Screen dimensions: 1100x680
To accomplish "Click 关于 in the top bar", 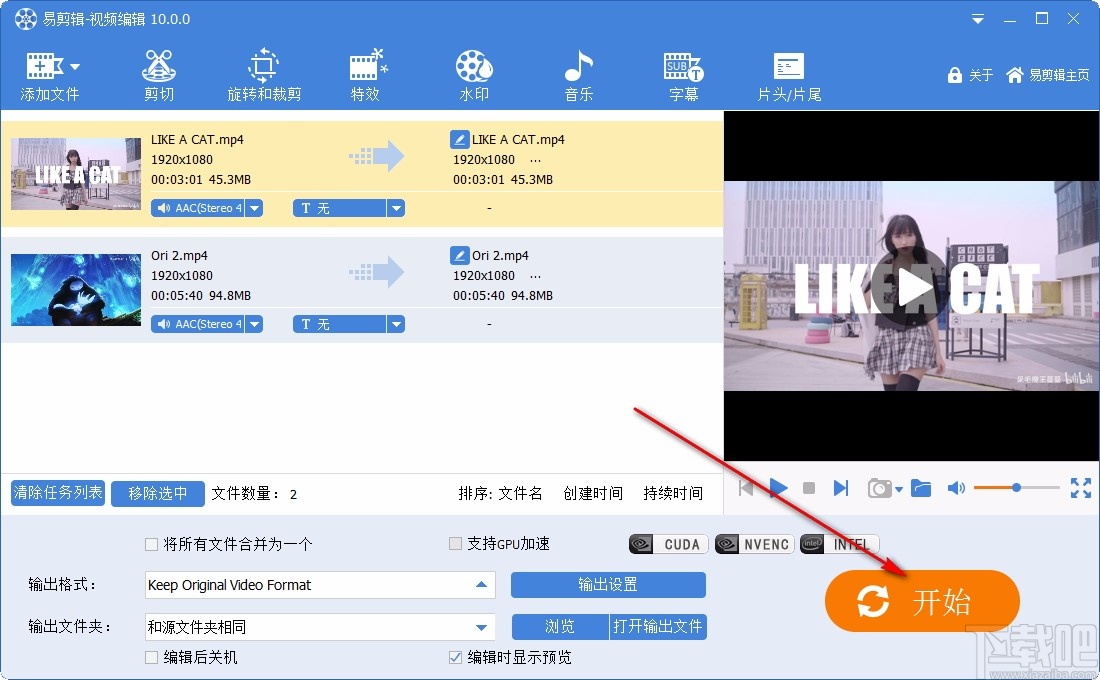I will (x=970, y=74).
